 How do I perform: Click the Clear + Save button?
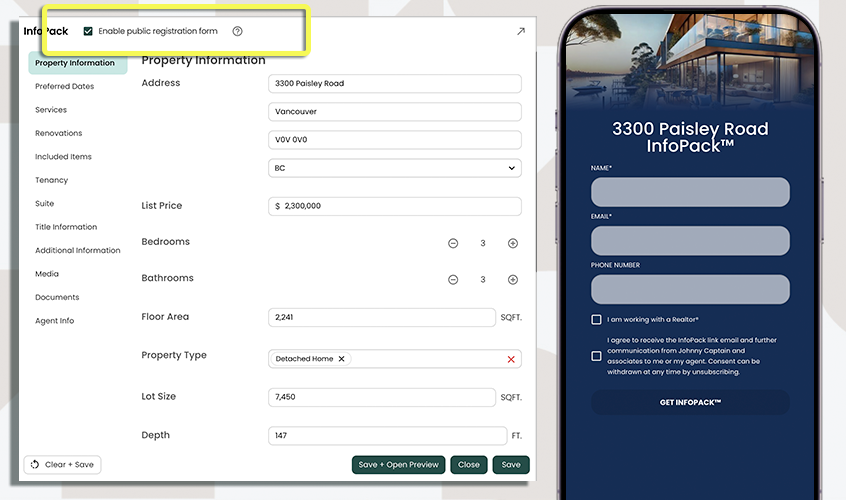[62, 465]
